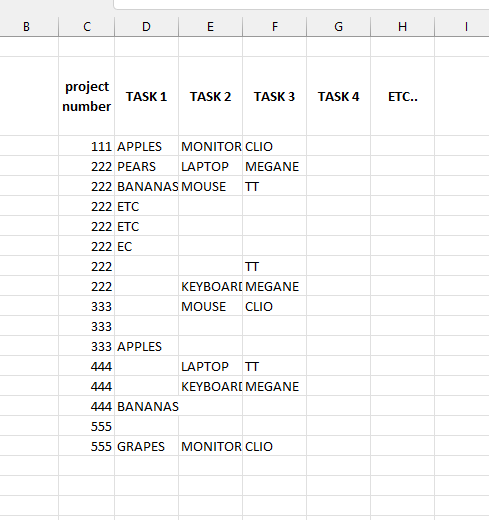Viewport: 489px width, 520px height.
Task: Select the TASK 2 header cell
Action: point(210,96)
